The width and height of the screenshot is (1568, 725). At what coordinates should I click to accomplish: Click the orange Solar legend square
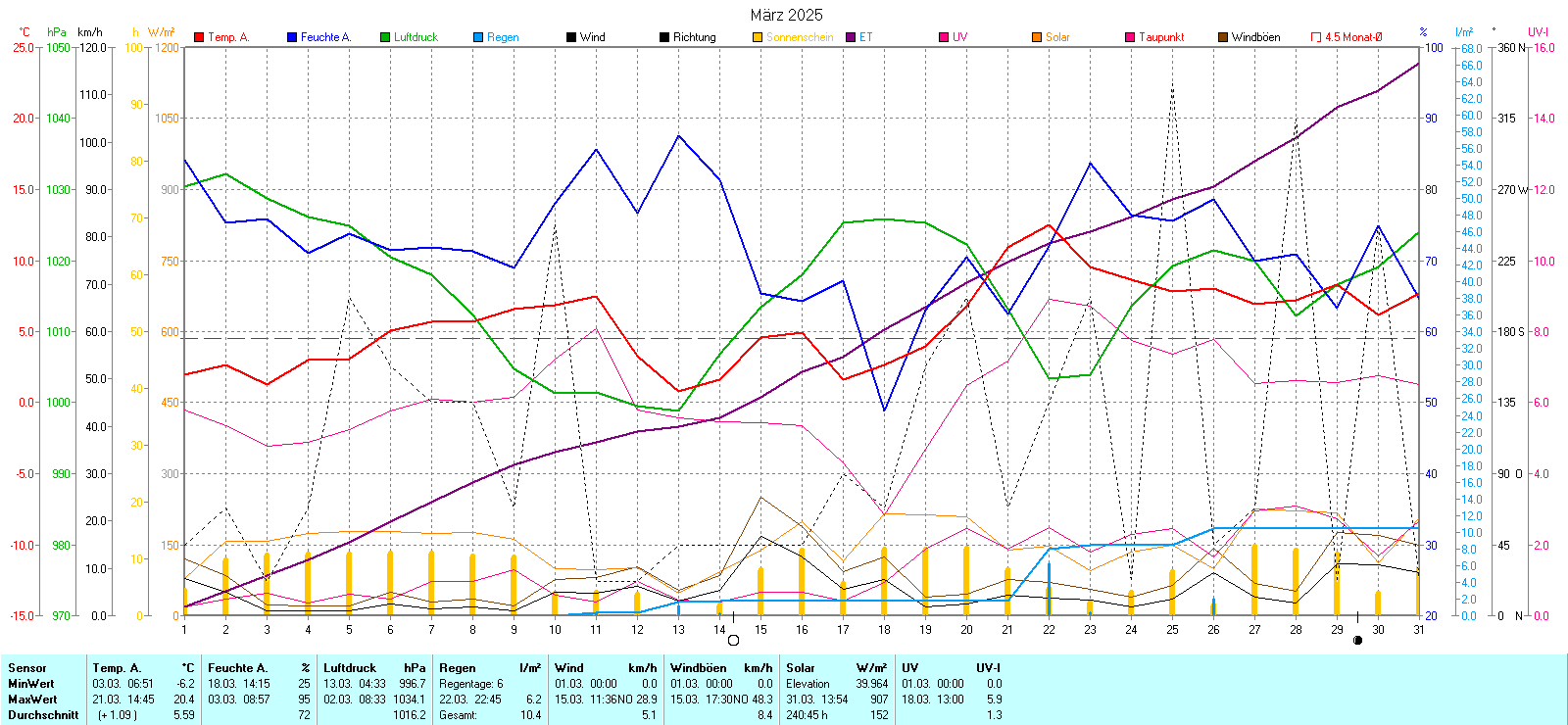(1037, 37)
